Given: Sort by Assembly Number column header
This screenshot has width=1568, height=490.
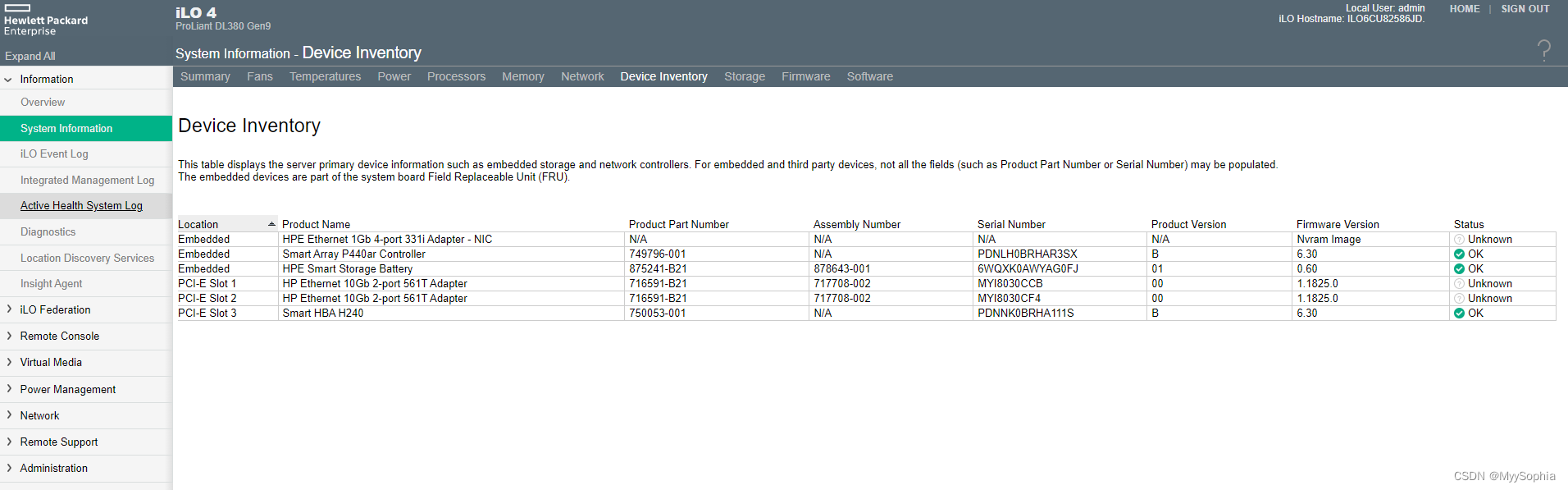Looking at the screenshot, I should coord(856,224).
